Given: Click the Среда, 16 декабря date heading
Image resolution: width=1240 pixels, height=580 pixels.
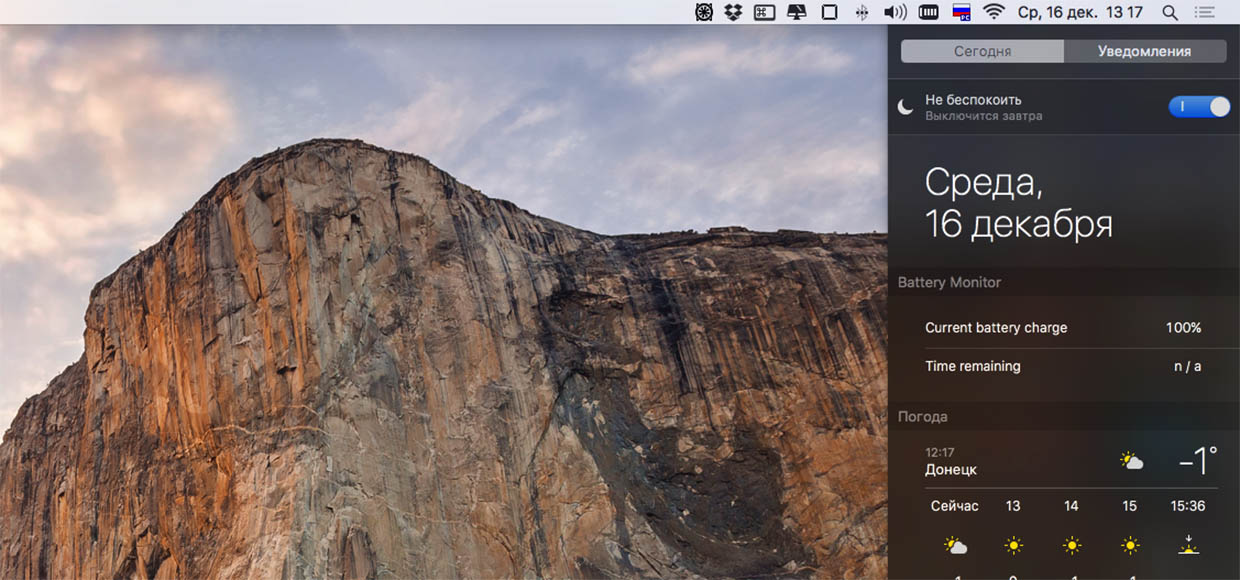Looking at the screenshot, I should 1019,203.
